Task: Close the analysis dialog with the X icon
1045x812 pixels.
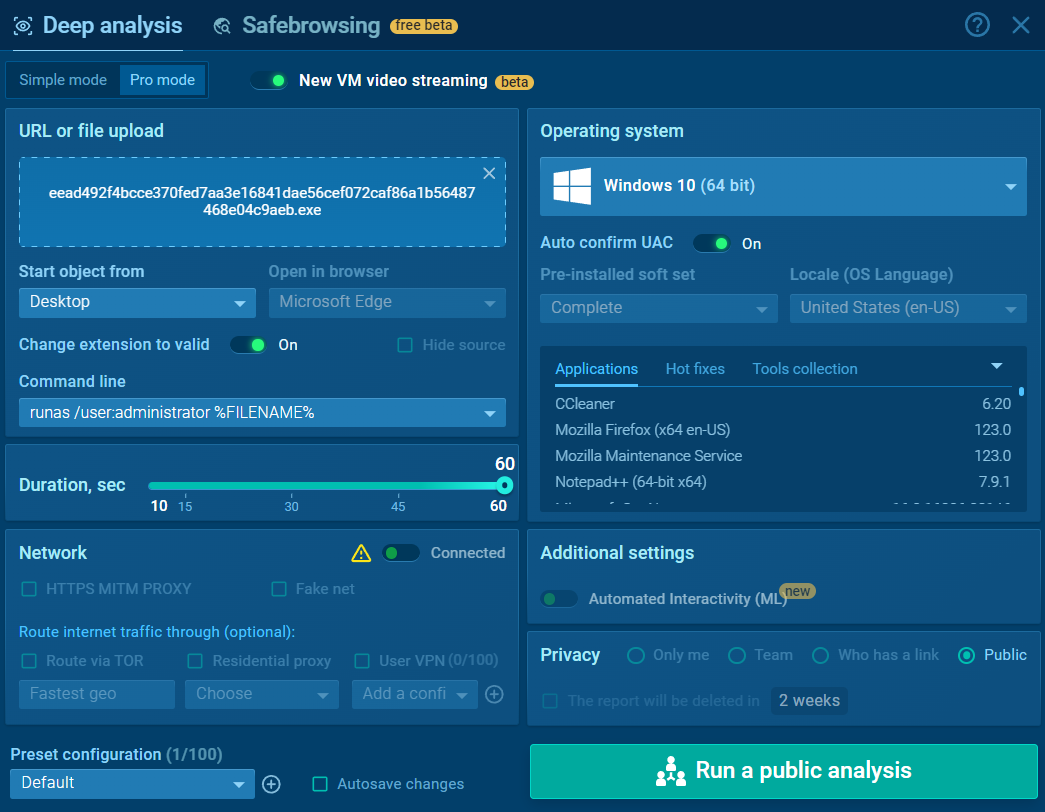Action: pyautogui.click(x=1020, y=25)
